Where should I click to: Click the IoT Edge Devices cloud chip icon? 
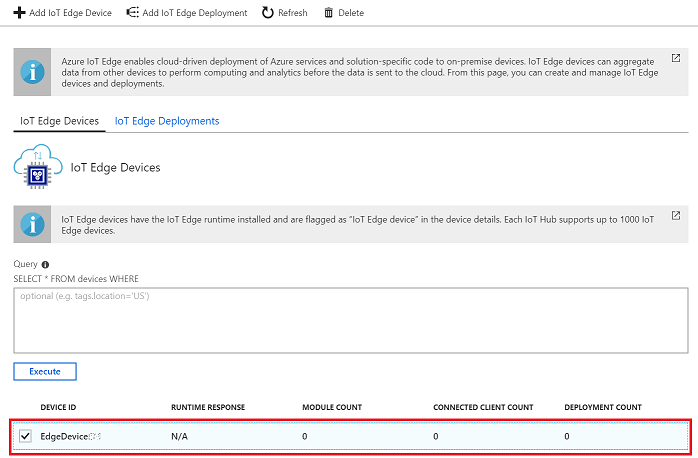click(39, 168)
